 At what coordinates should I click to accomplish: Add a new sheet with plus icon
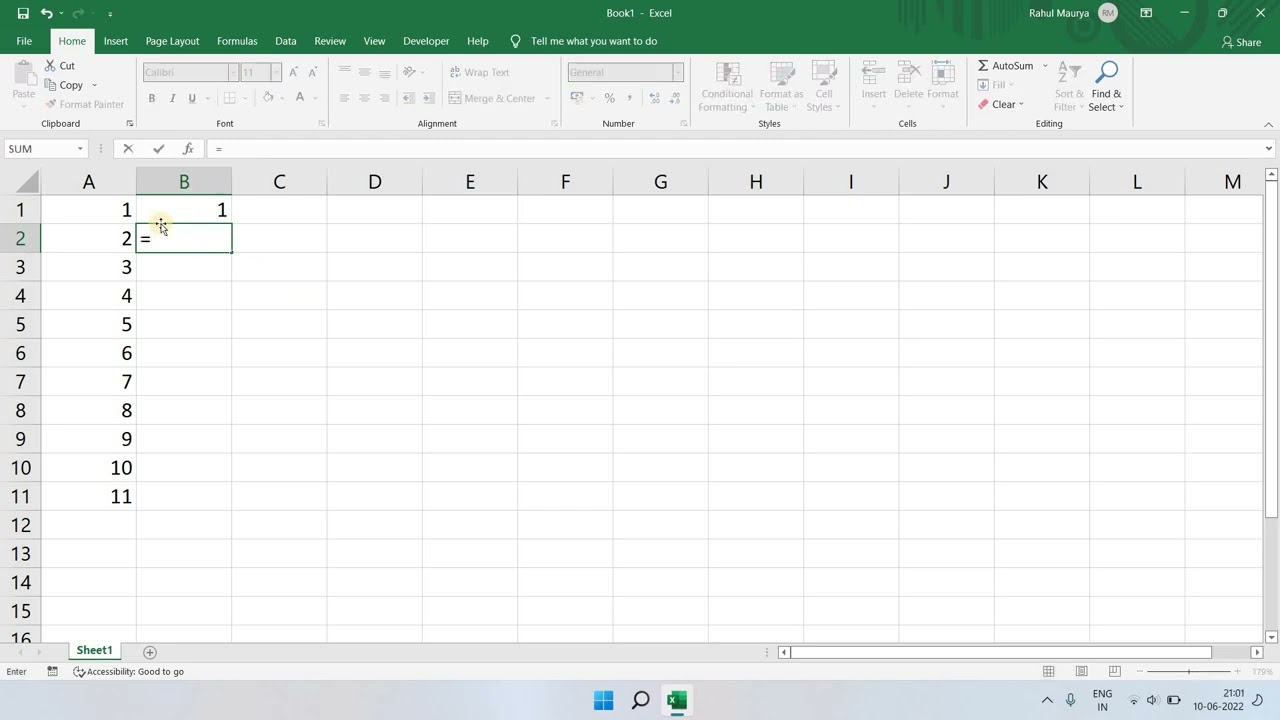(x=150, y=652)
